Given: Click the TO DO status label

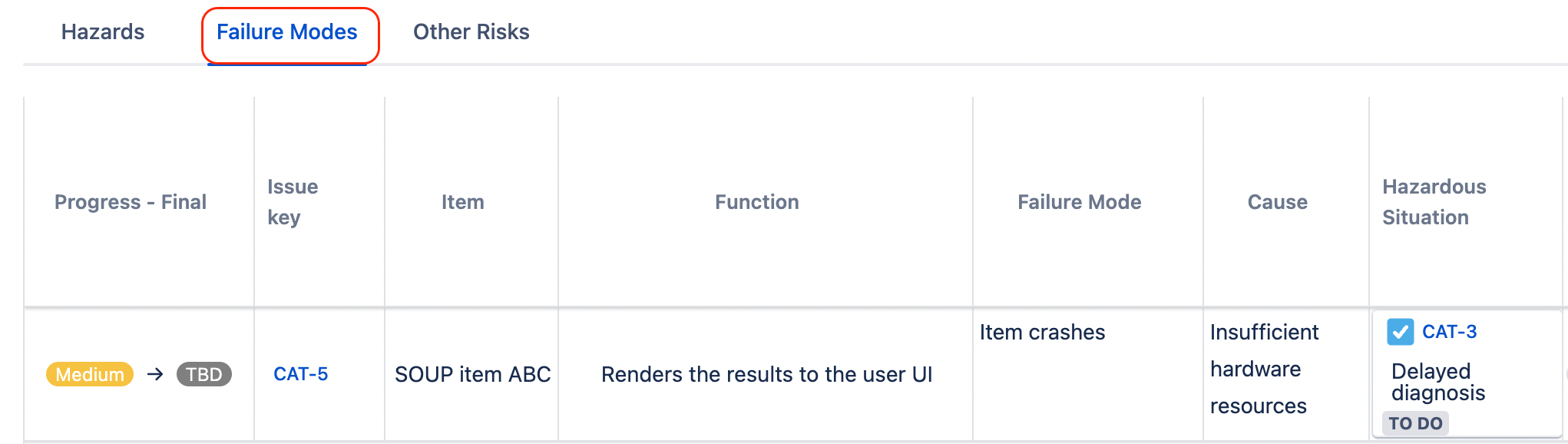Looking at the screenshot, I should [x=1415, y=423].
